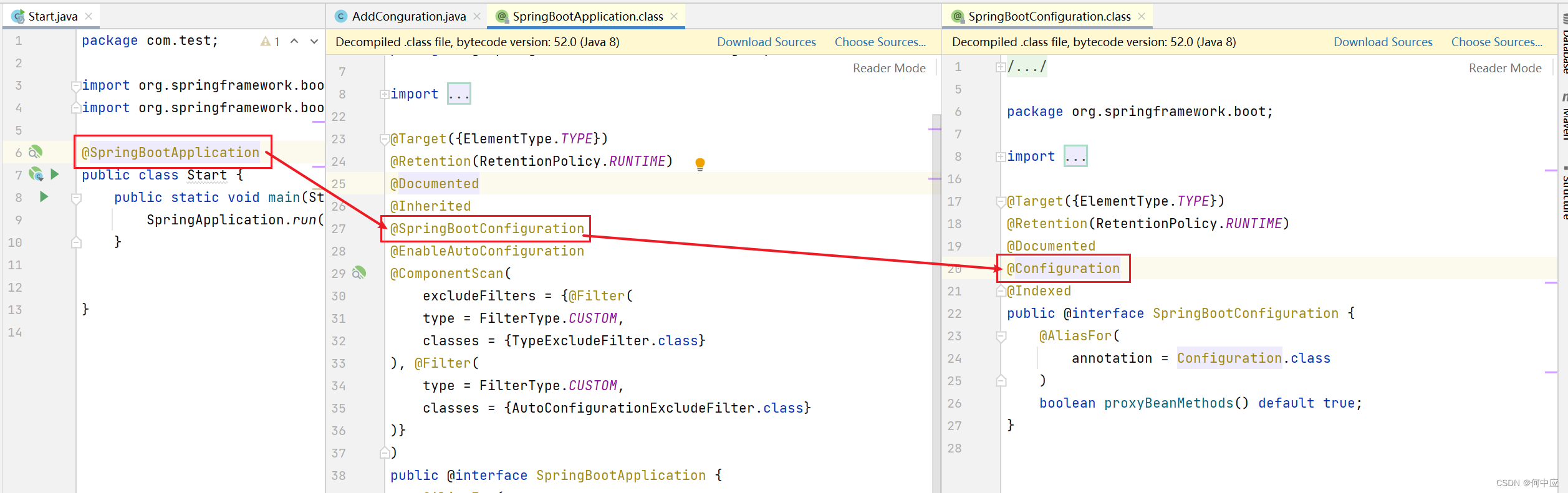Open the AddConguration.java tab
This screenshot has height=493, width=1568.
pyautogui.click(x=408, y=16)
